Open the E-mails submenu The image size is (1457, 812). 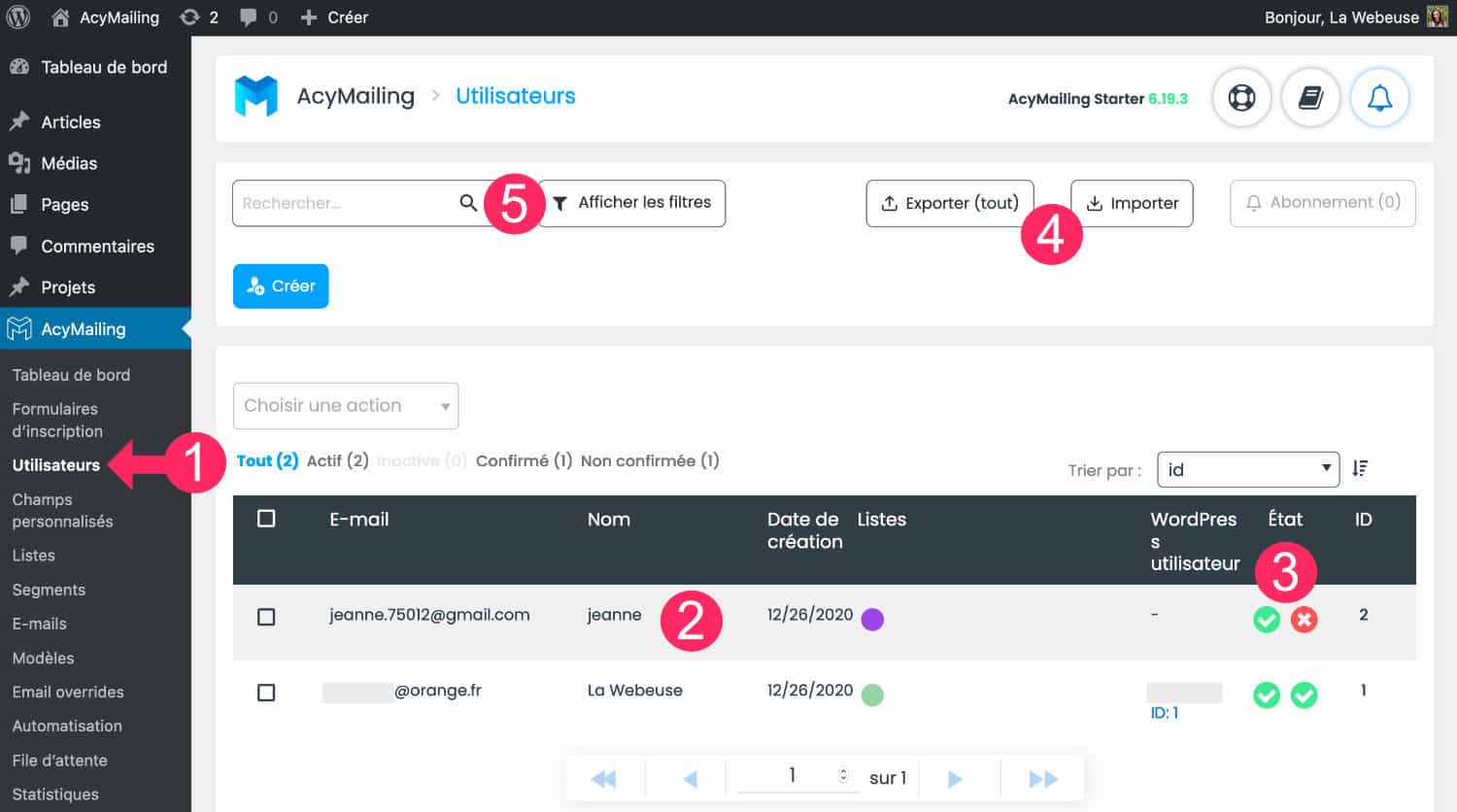[40, 624]
